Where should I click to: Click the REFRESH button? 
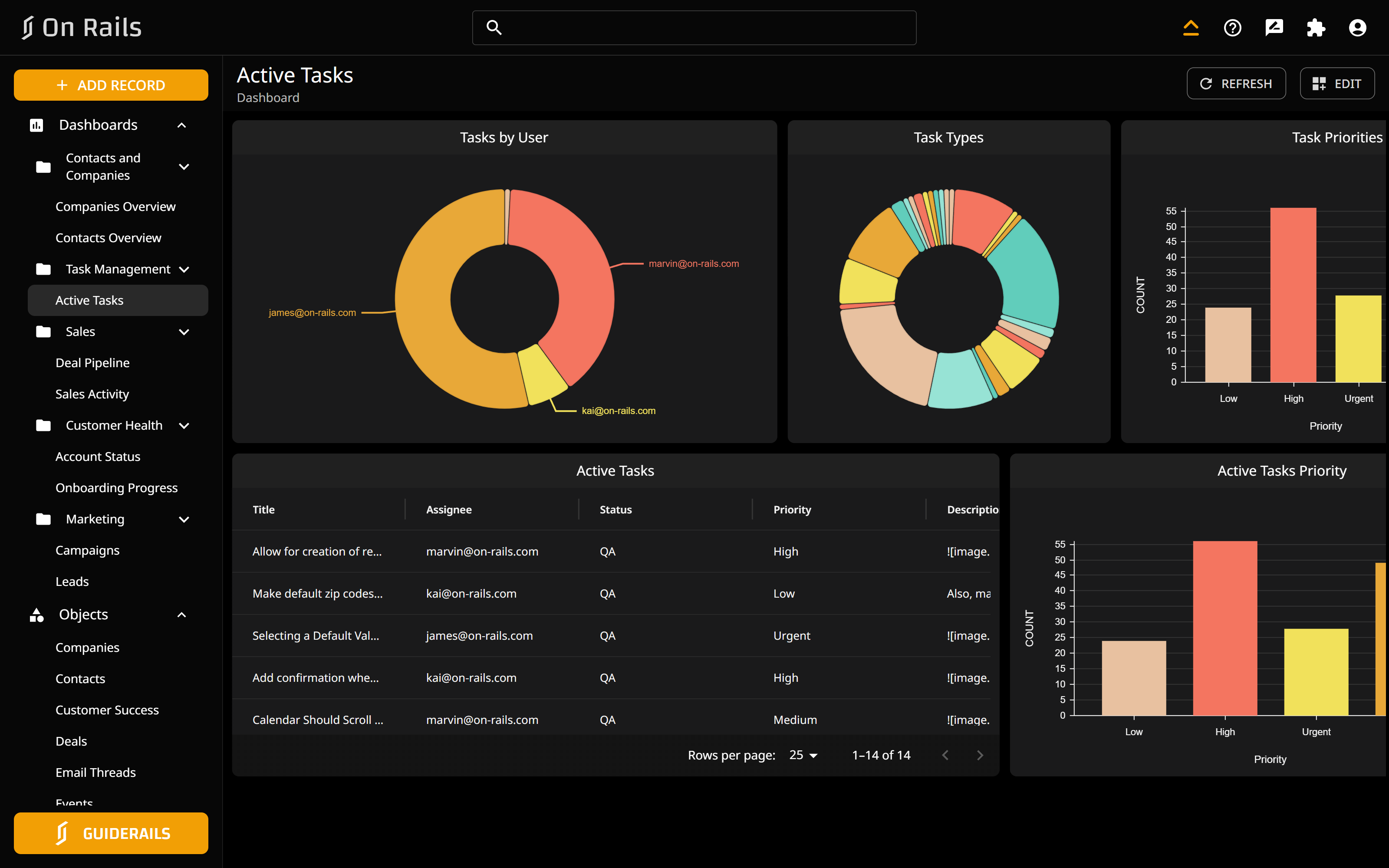1236,83
